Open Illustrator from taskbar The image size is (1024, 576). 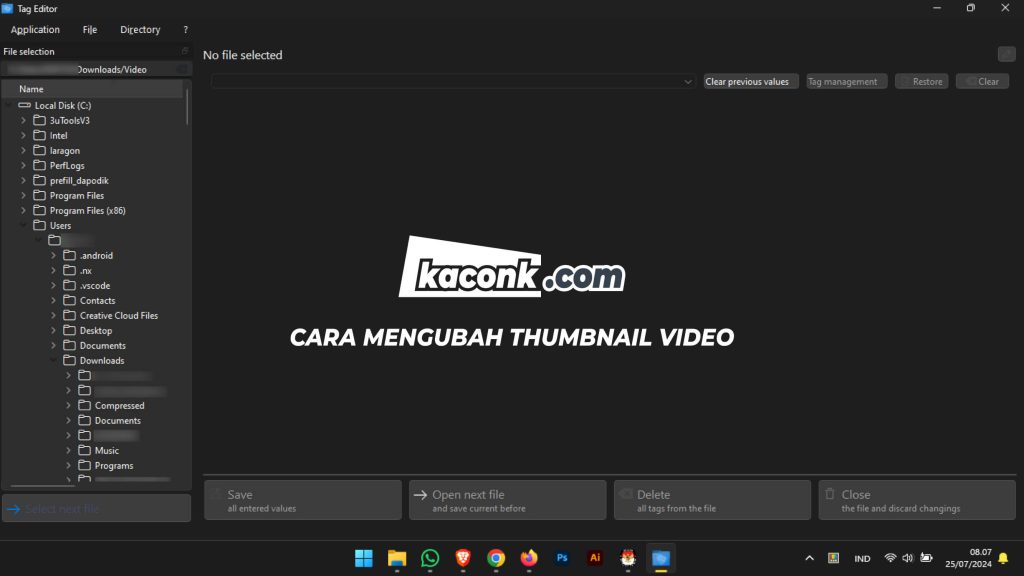(x=595, y=558)
